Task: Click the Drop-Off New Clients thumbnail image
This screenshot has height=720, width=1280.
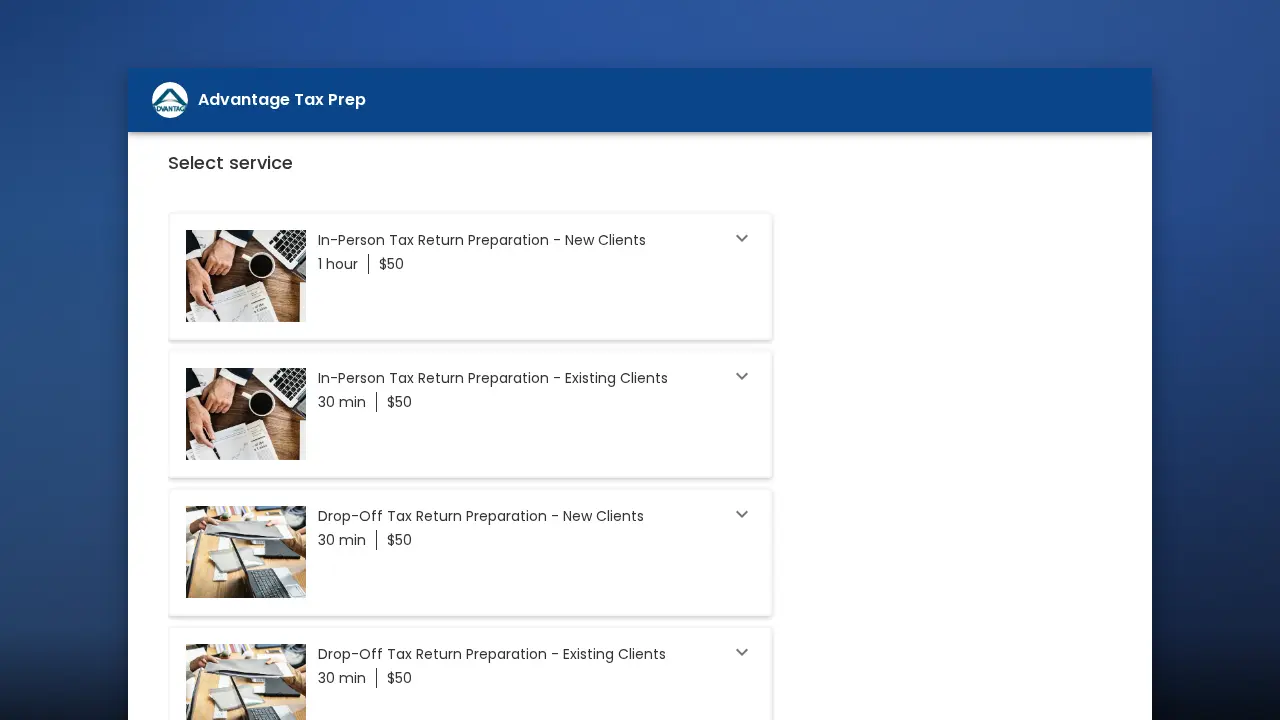Action: pyautogui.click(x=246, y=552)
